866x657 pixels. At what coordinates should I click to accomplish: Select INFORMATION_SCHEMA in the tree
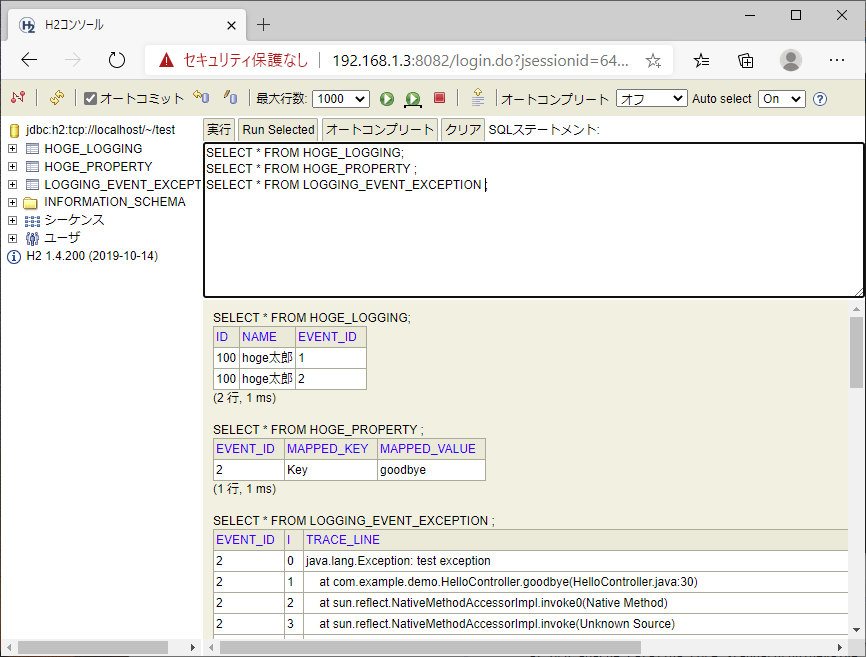(x=115, y=202)
